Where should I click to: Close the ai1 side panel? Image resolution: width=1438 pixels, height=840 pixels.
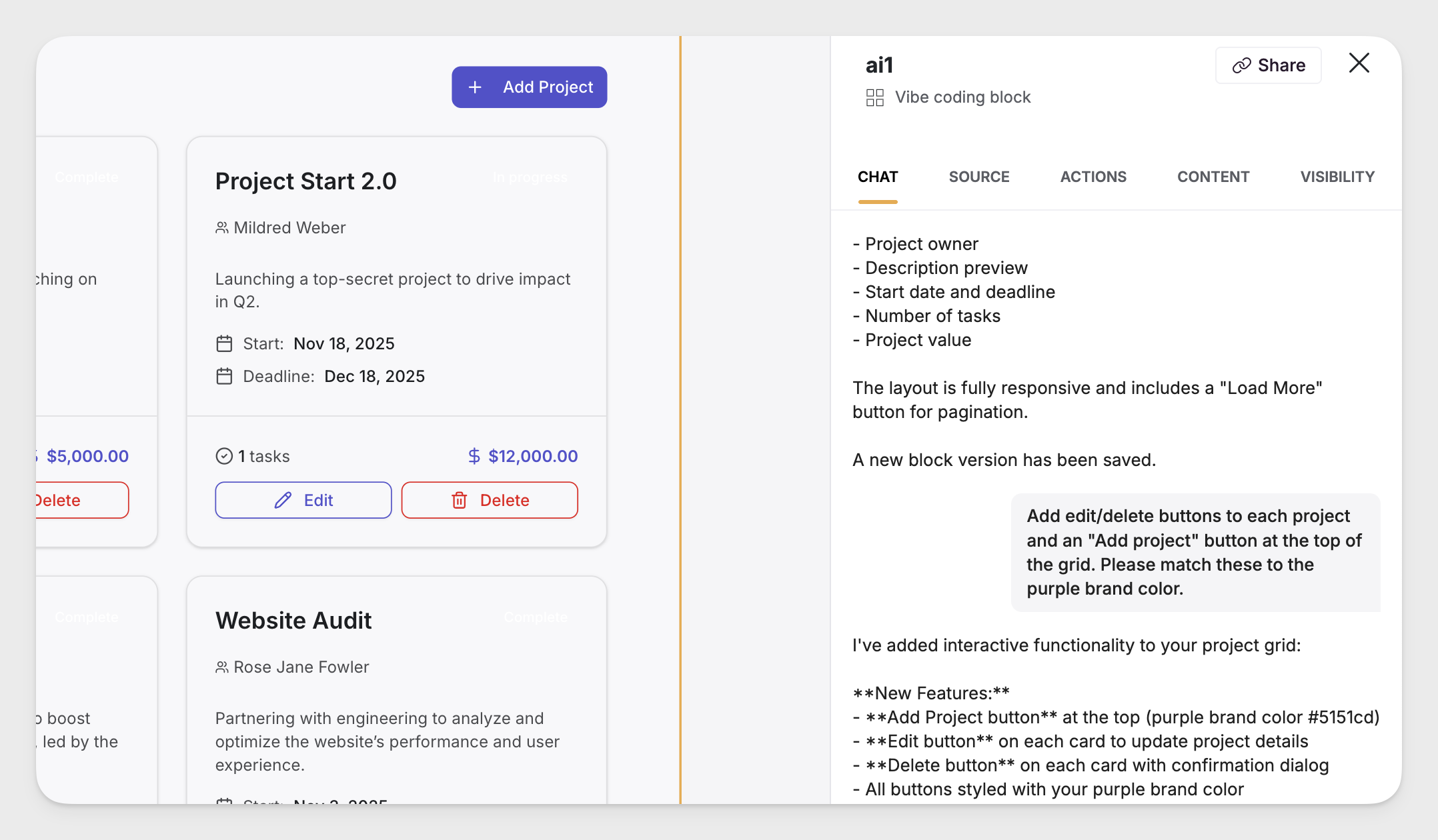tap(1359, 63)
